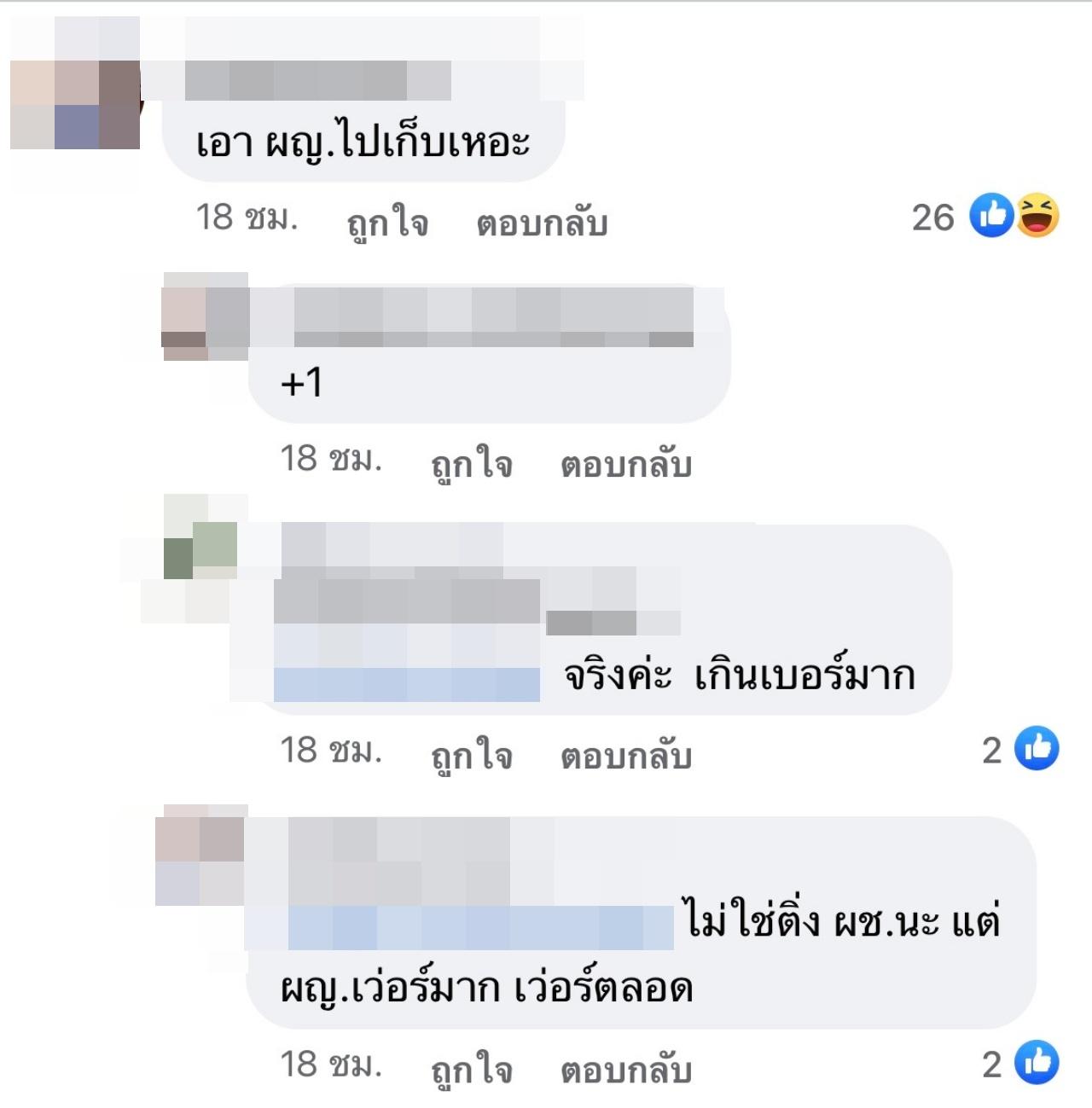Like the comment เอา ผญ.ไปเก็บเหอะ
Screen dimensions: 1092x1108
pos(387,223)
